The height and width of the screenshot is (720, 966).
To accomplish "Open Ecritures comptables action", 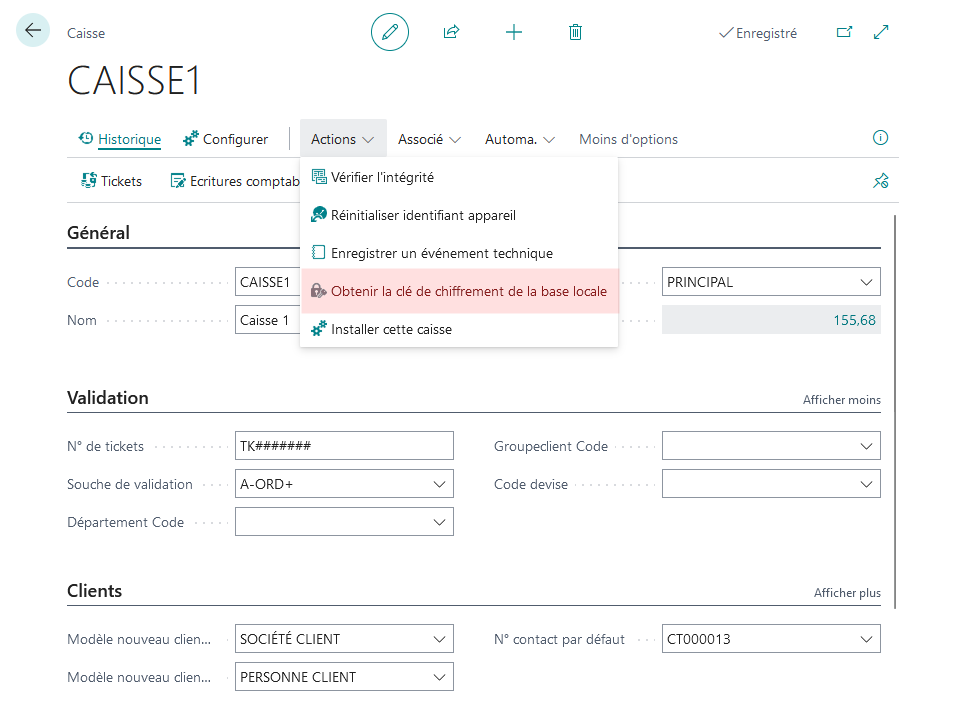I will [x=235, y=181].
